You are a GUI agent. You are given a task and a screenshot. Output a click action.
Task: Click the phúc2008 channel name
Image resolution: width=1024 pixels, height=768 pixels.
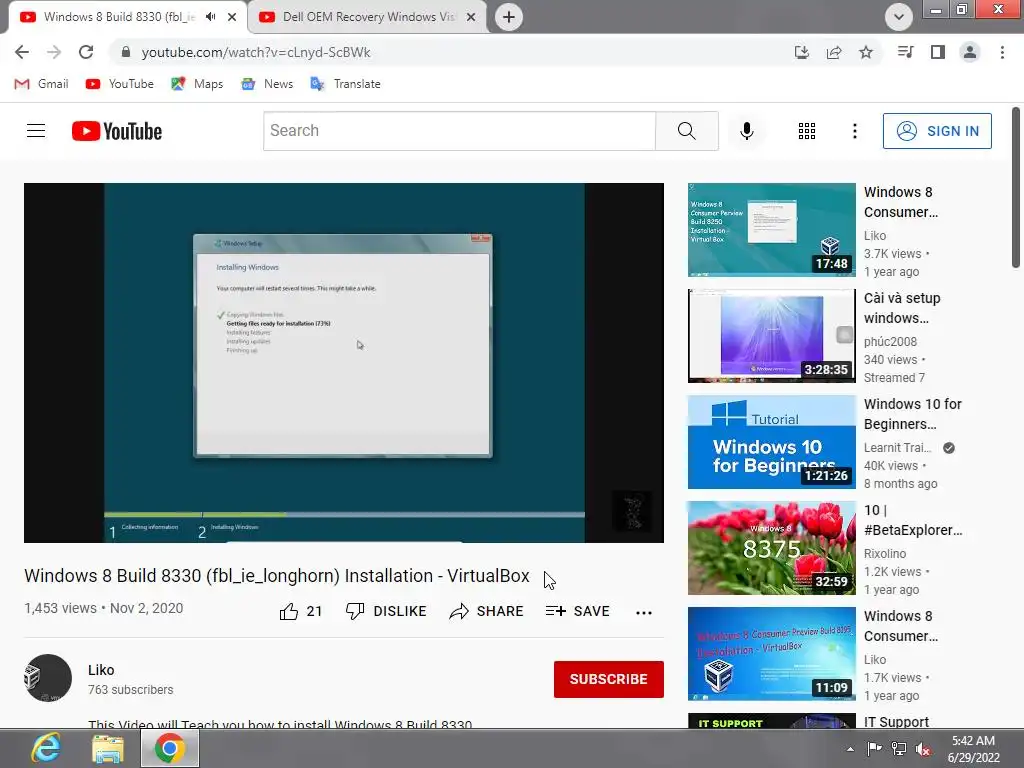point(890,342)
